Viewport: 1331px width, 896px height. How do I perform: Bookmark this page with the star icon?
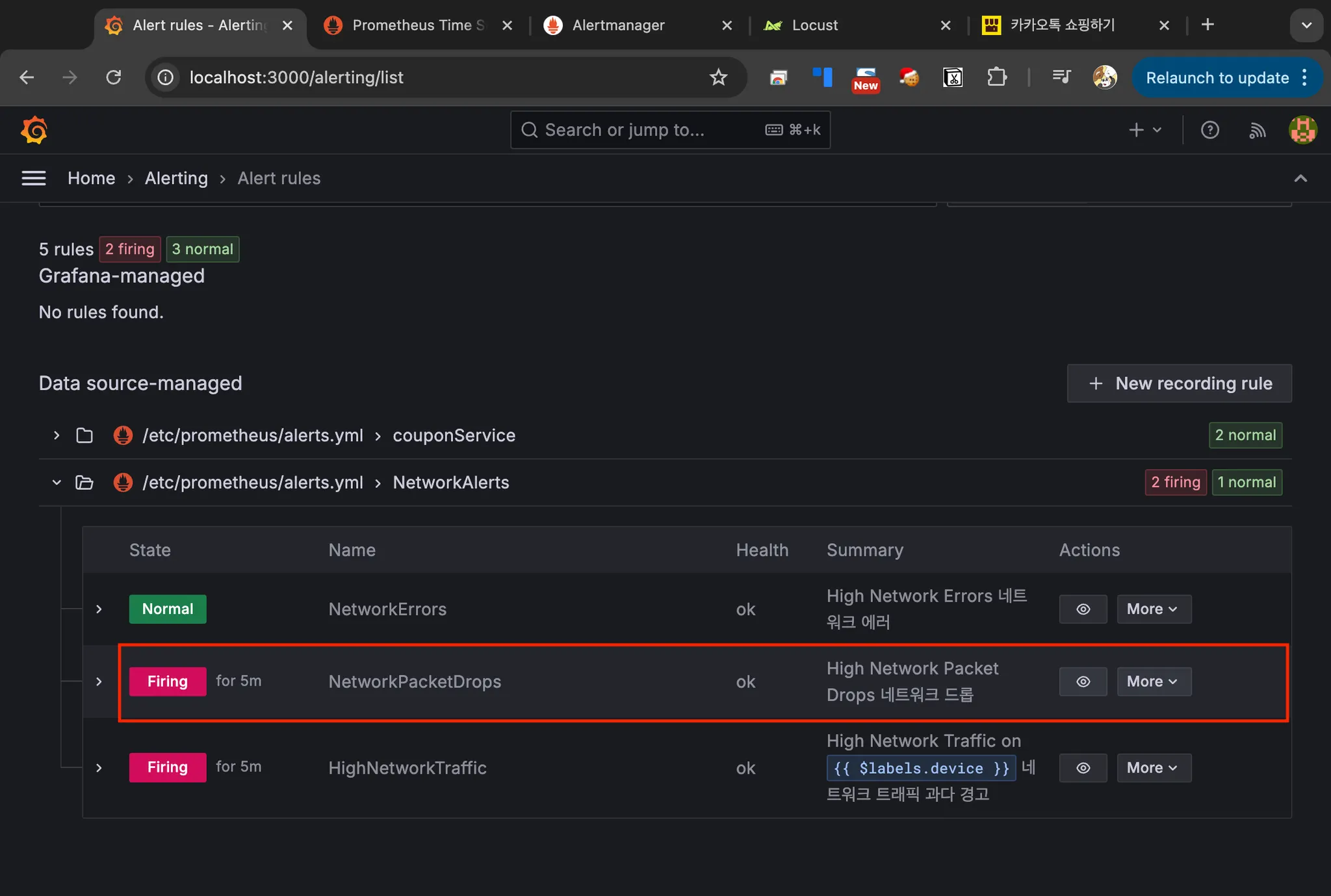tap(718, 77)
